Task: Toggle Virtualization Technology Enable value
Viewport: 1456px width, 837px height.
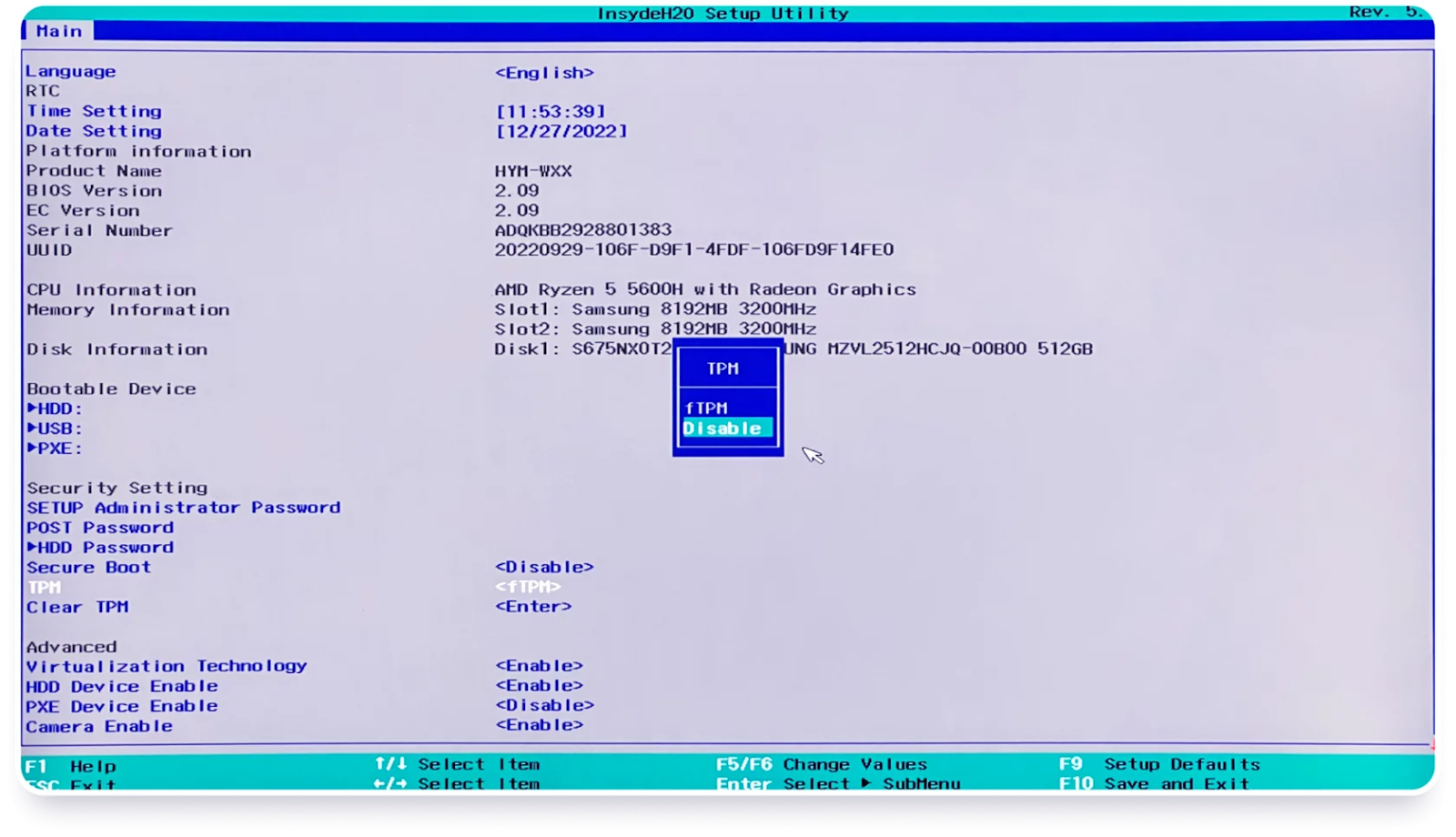Action: click(539, 666)
